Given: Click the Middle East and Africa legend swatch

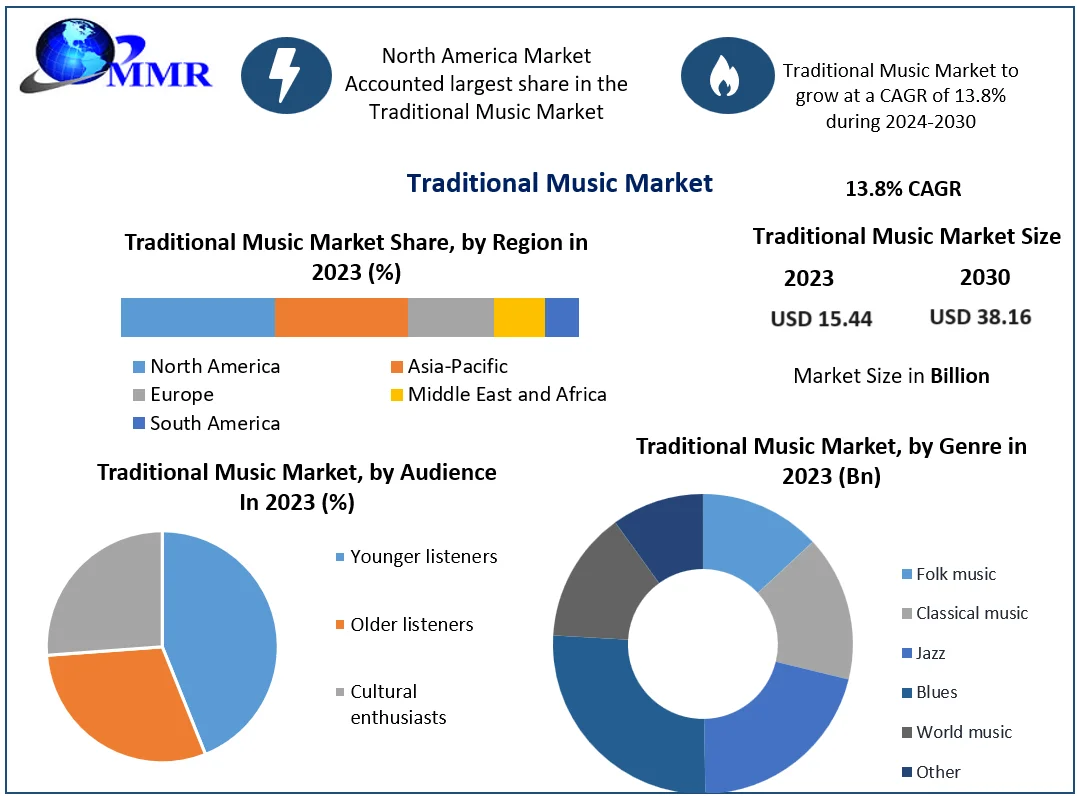Looking at the screenshot, I should [x=397, y=395].
